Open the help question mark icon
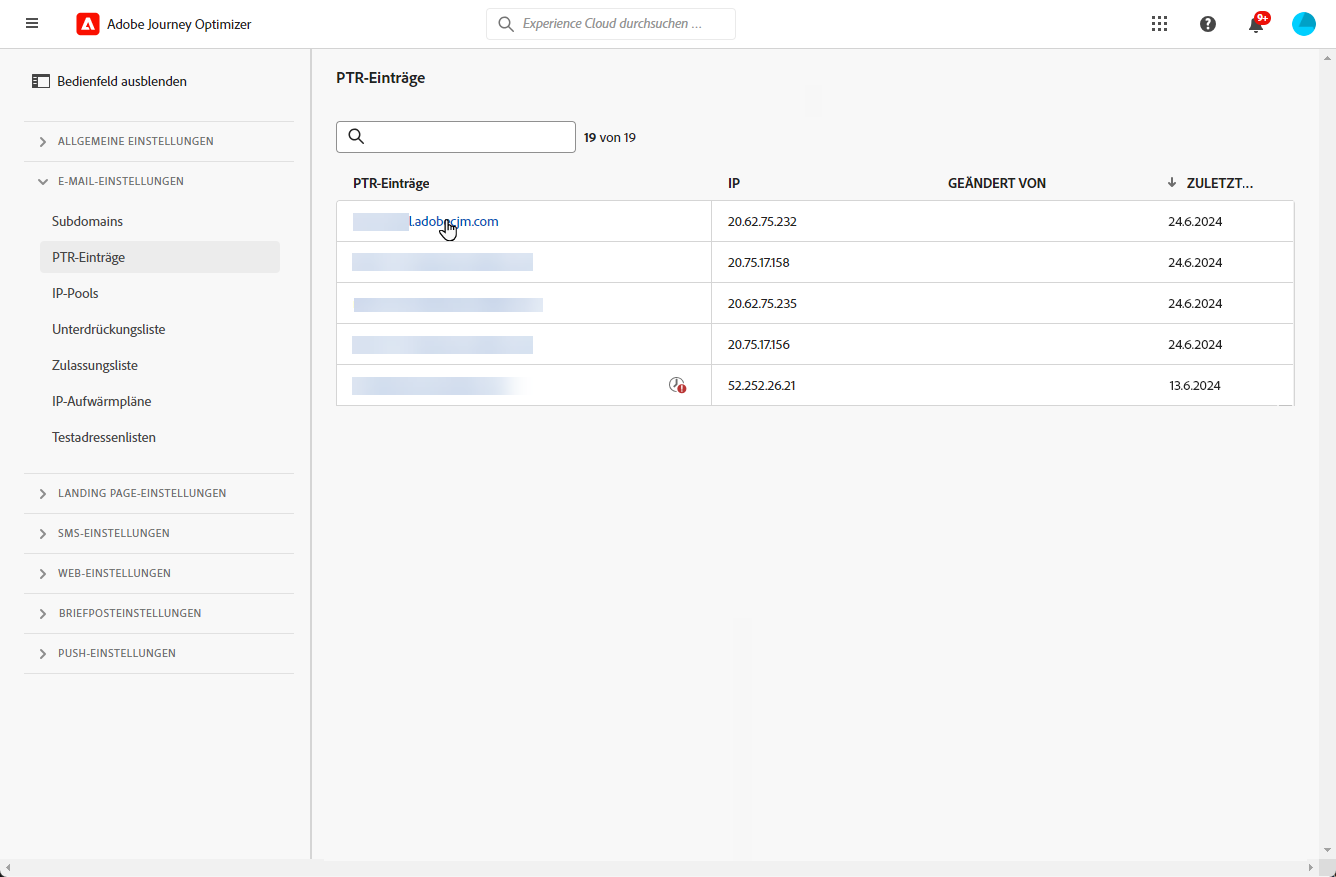Viewport: 1336px width, 877px height. tap(1208, 24)
